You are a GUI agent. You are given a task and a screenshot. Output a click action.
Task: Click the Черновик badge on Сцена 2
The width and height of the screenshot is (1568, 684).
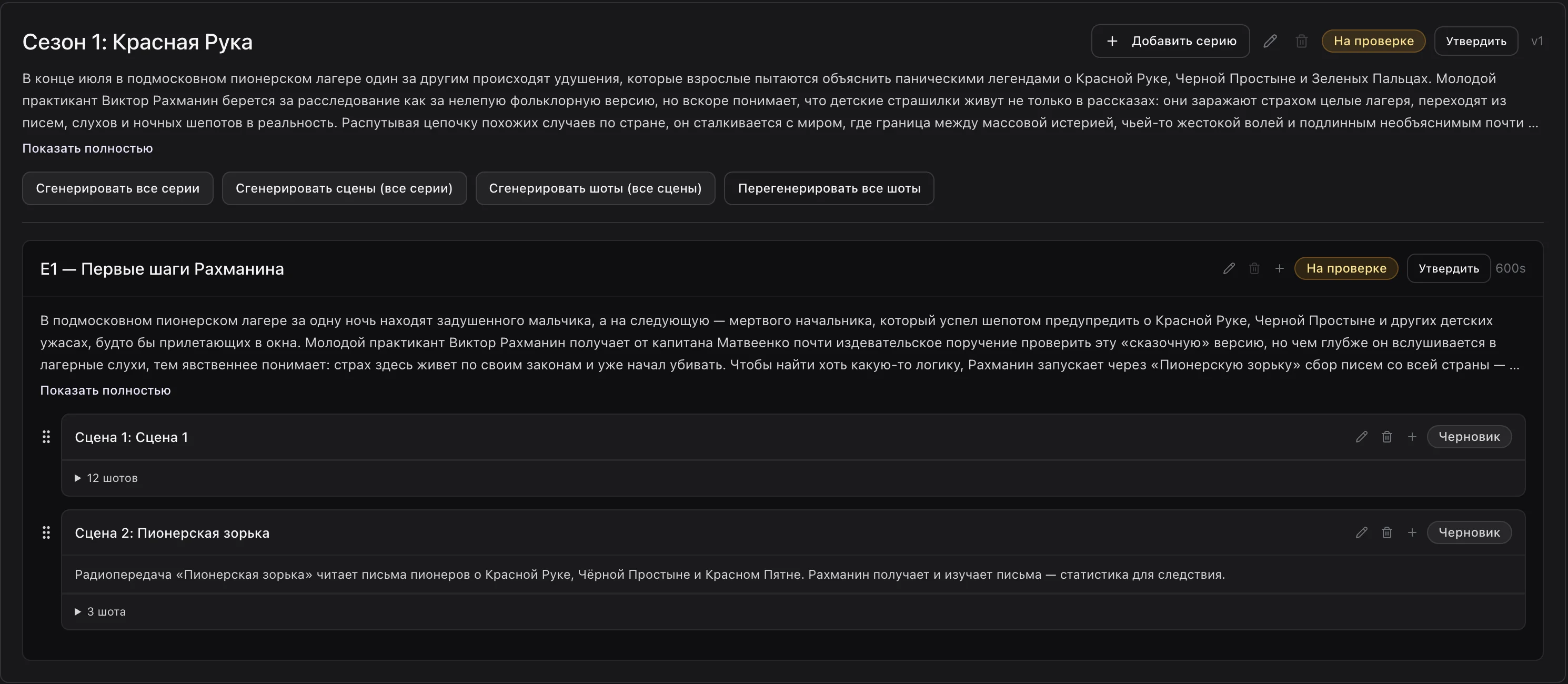[1469, 532]
